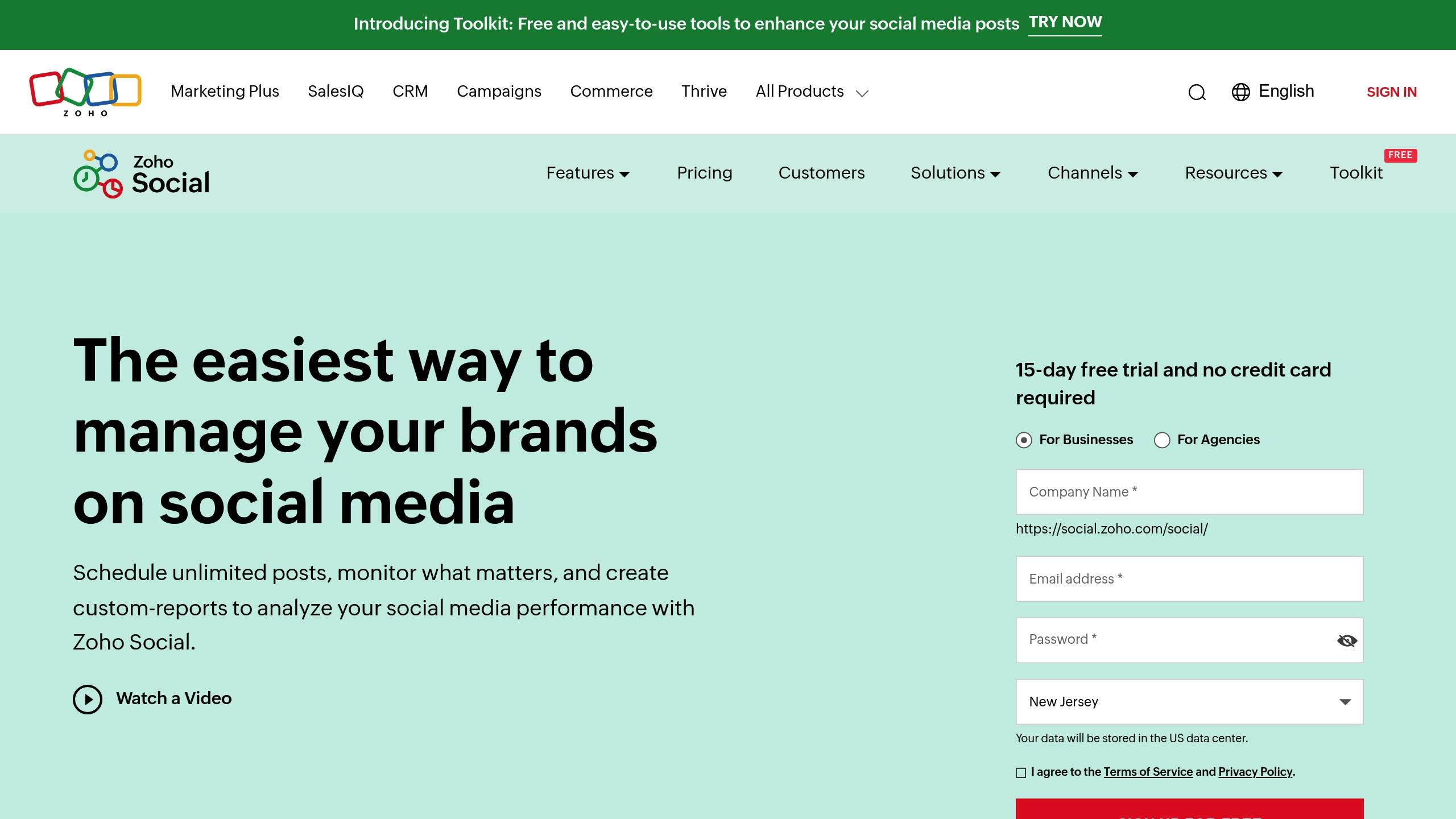Click the SIGN IN link
This screenshot has height=819, width=1456.
1392,92
